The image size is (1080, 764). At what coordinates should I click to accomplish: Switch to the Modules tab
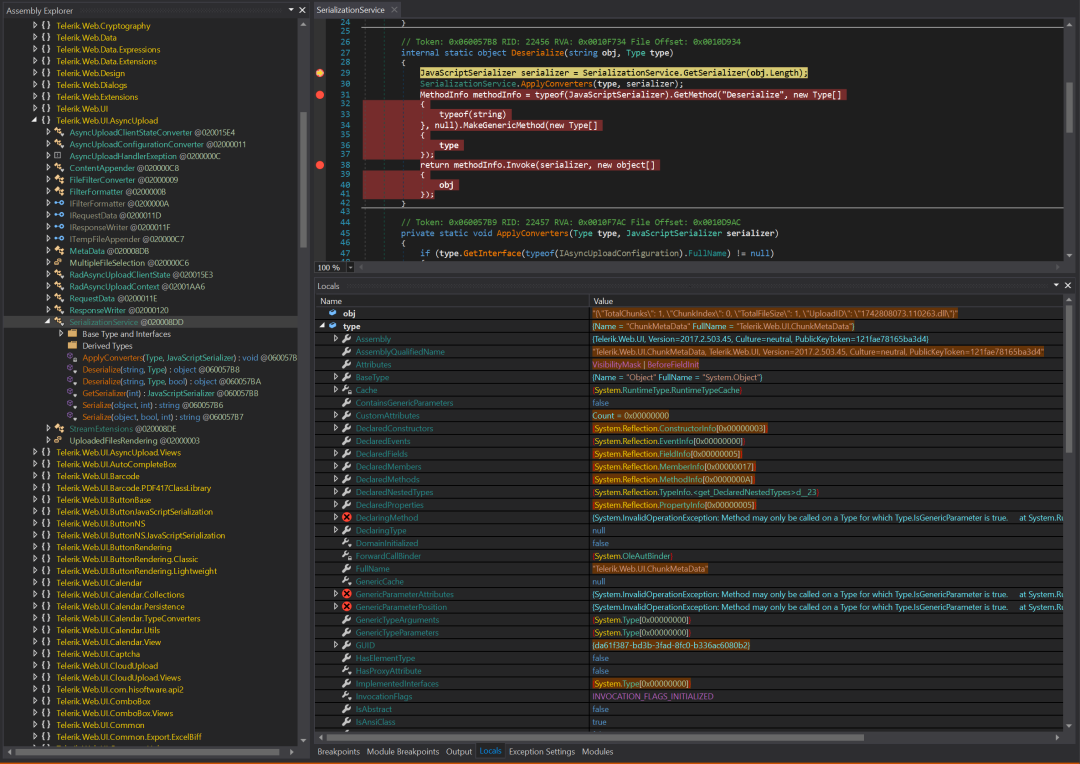point(597,752)
